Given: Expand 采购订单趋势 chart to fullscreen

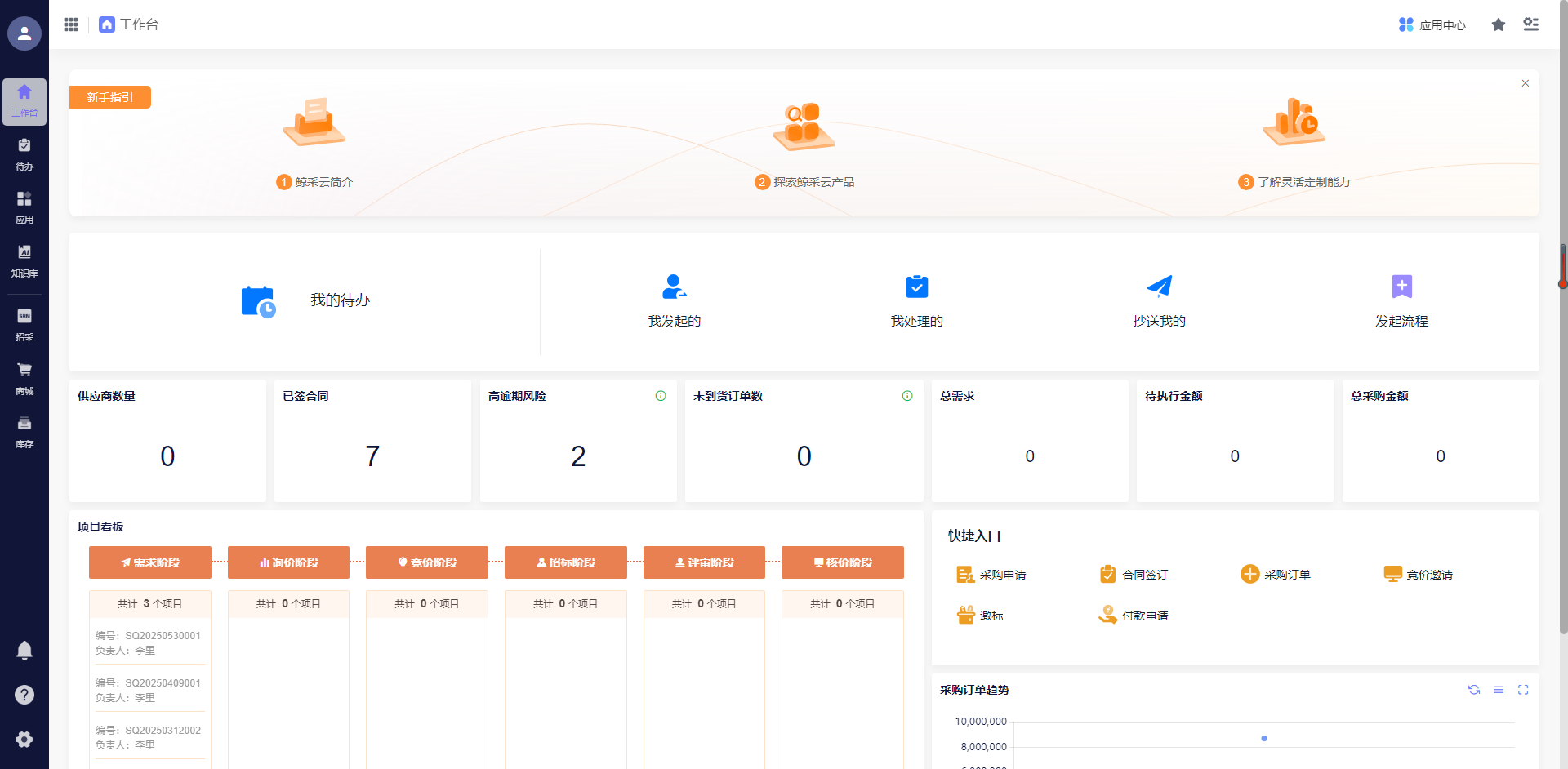Looking at the screenshot, I should click(1522, 690).
